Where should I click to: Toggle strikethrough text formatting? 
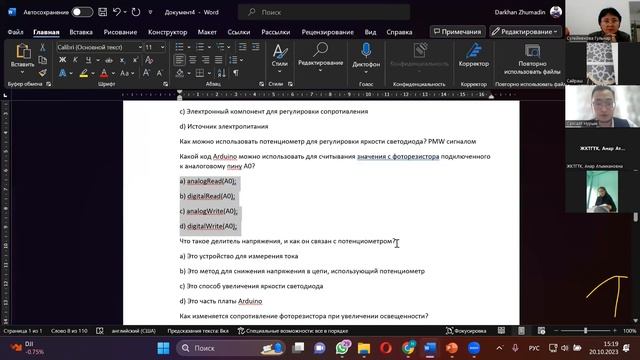click(x=109, y=60)
